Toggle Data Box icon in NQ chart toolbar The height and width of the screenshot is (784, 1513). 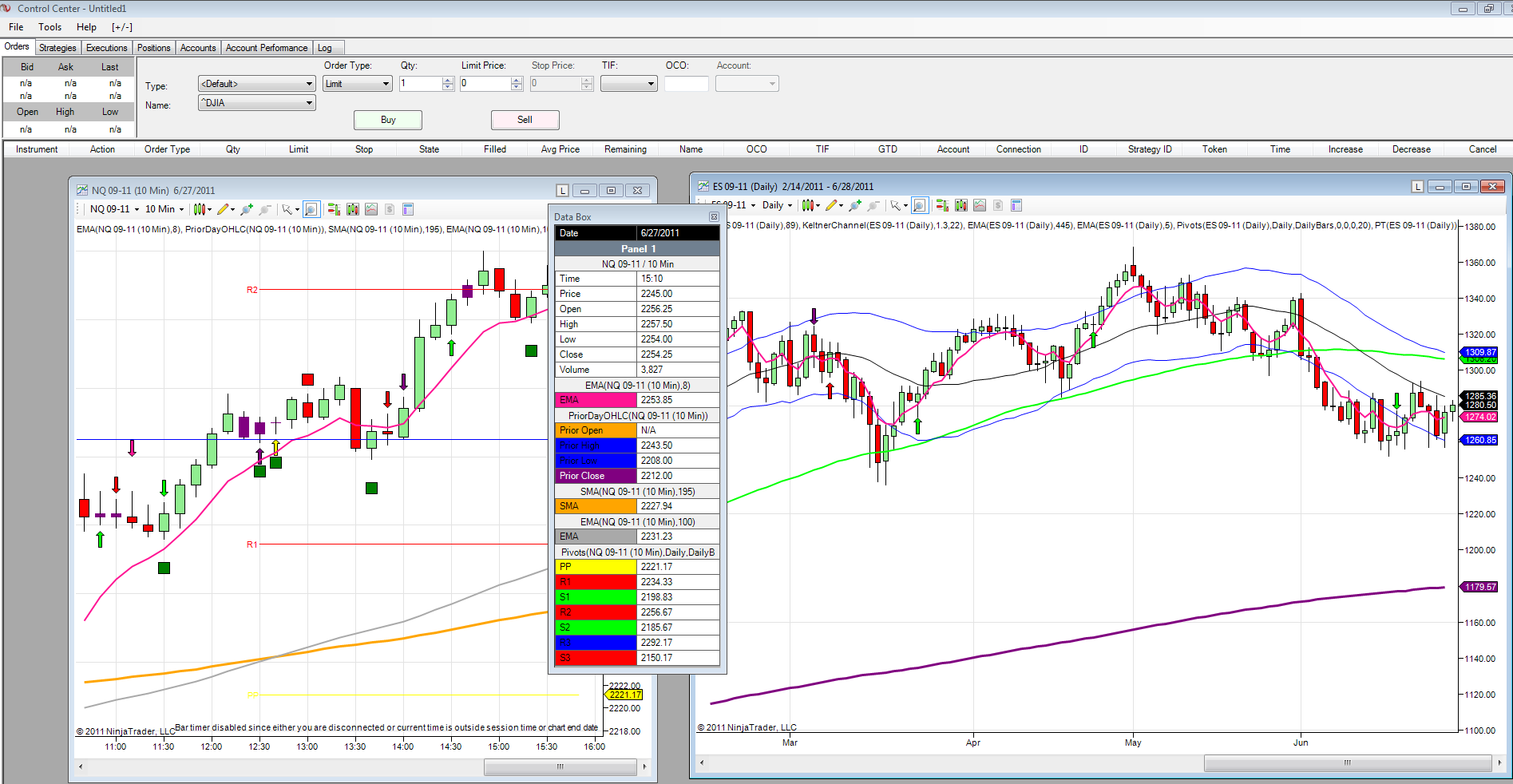pyautogui.click(x=311, y=209)
